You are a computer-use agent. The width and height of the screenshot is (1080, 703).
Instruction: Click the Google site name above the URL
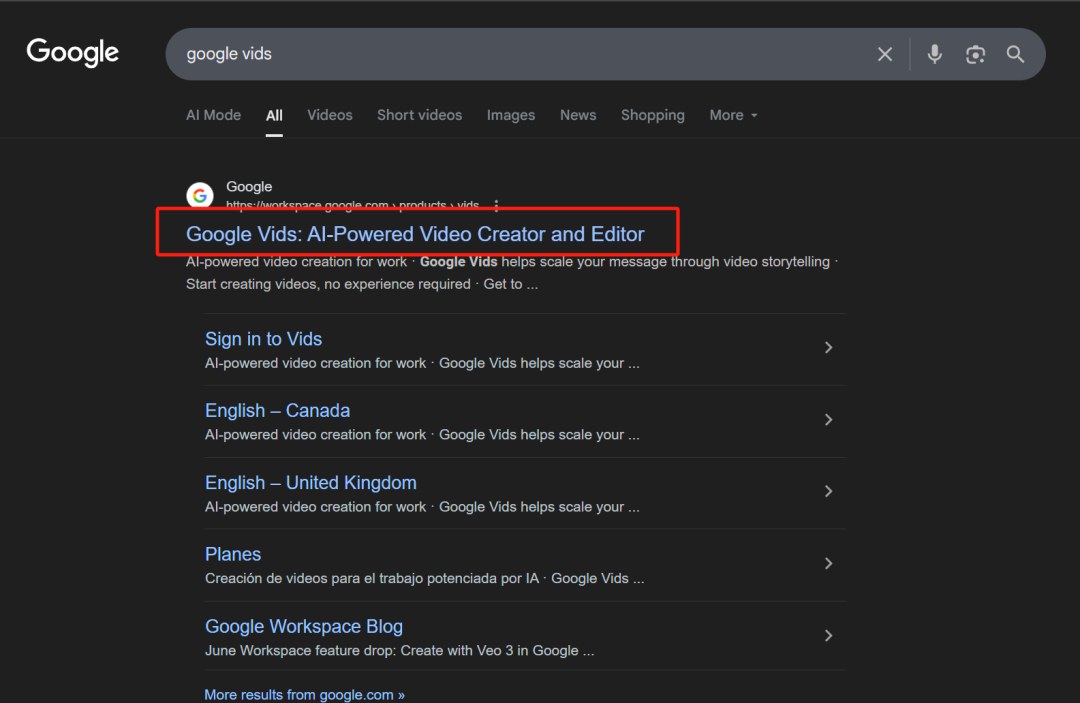point(249,187)
